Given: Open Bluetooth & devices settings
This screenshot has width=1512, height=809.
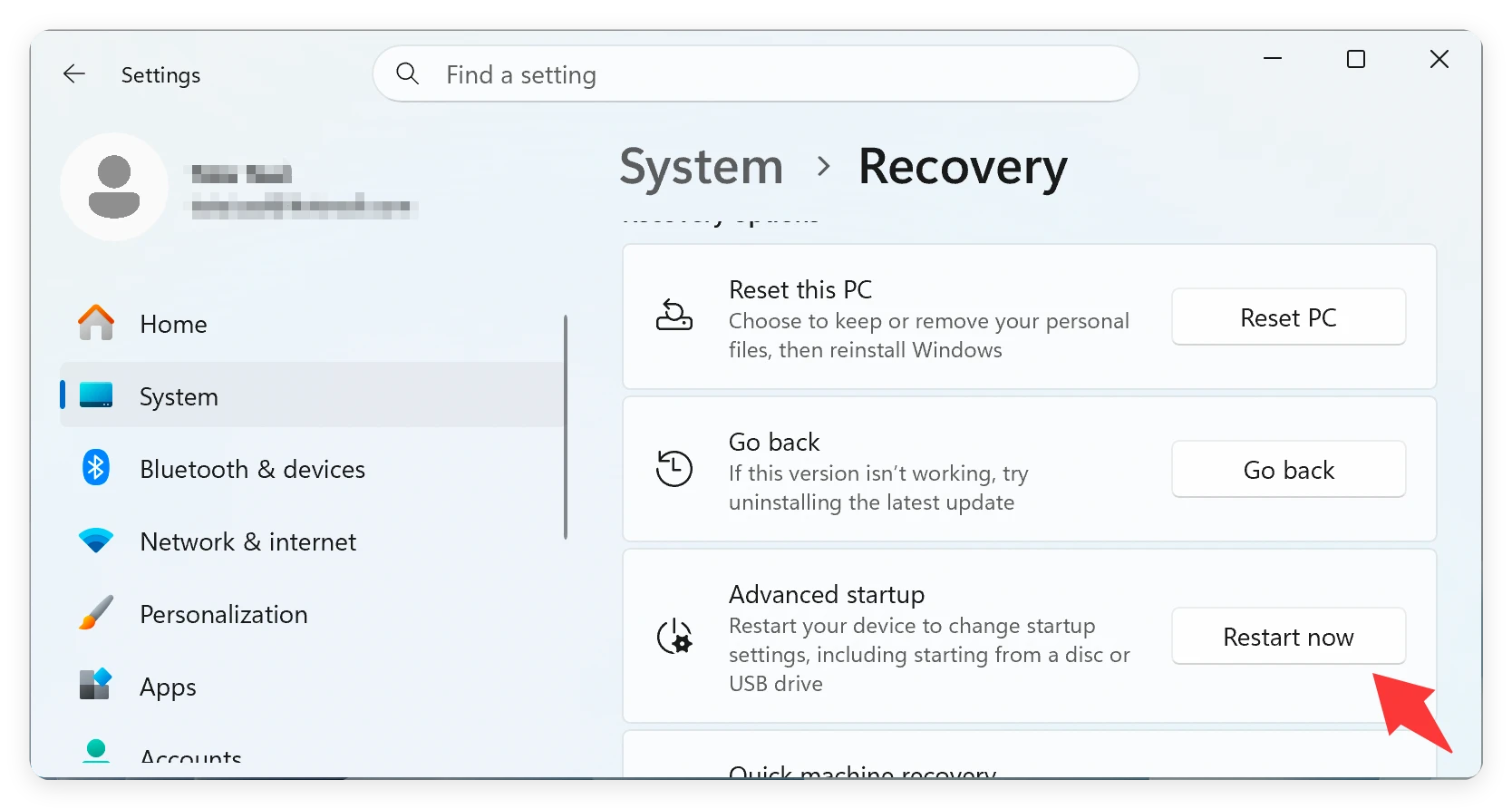Looking at the screenshot, I should coord(313,469).
